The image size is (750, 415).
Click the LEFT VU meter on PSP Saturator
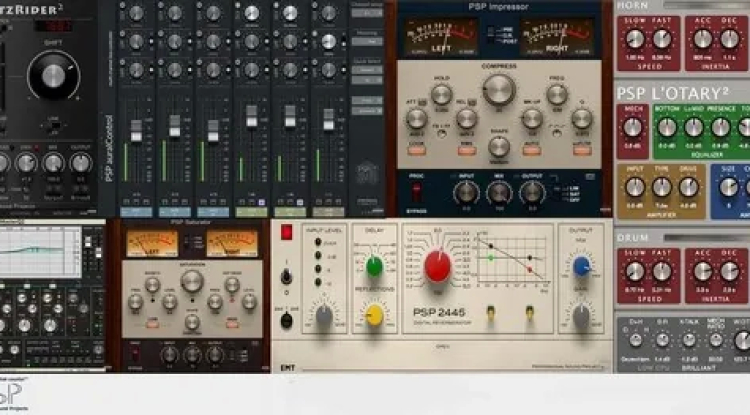[152, 243]
